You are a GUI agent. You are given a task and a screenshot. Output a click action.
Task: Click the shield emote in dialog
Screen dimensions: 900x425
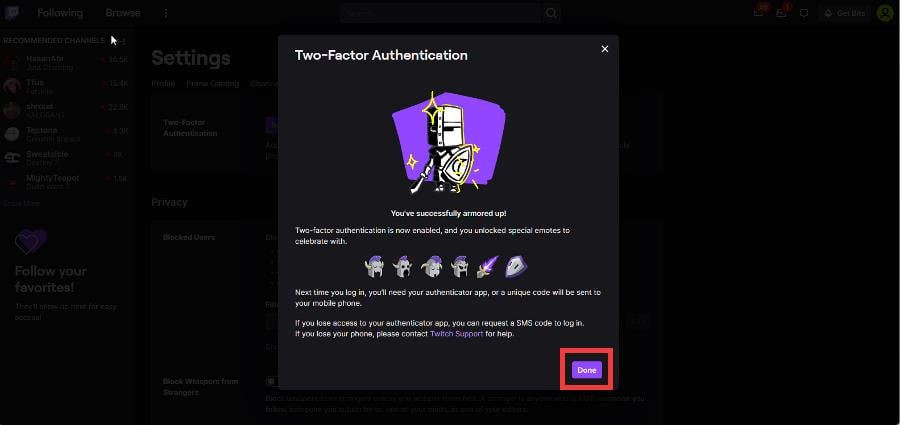(515, 266)
